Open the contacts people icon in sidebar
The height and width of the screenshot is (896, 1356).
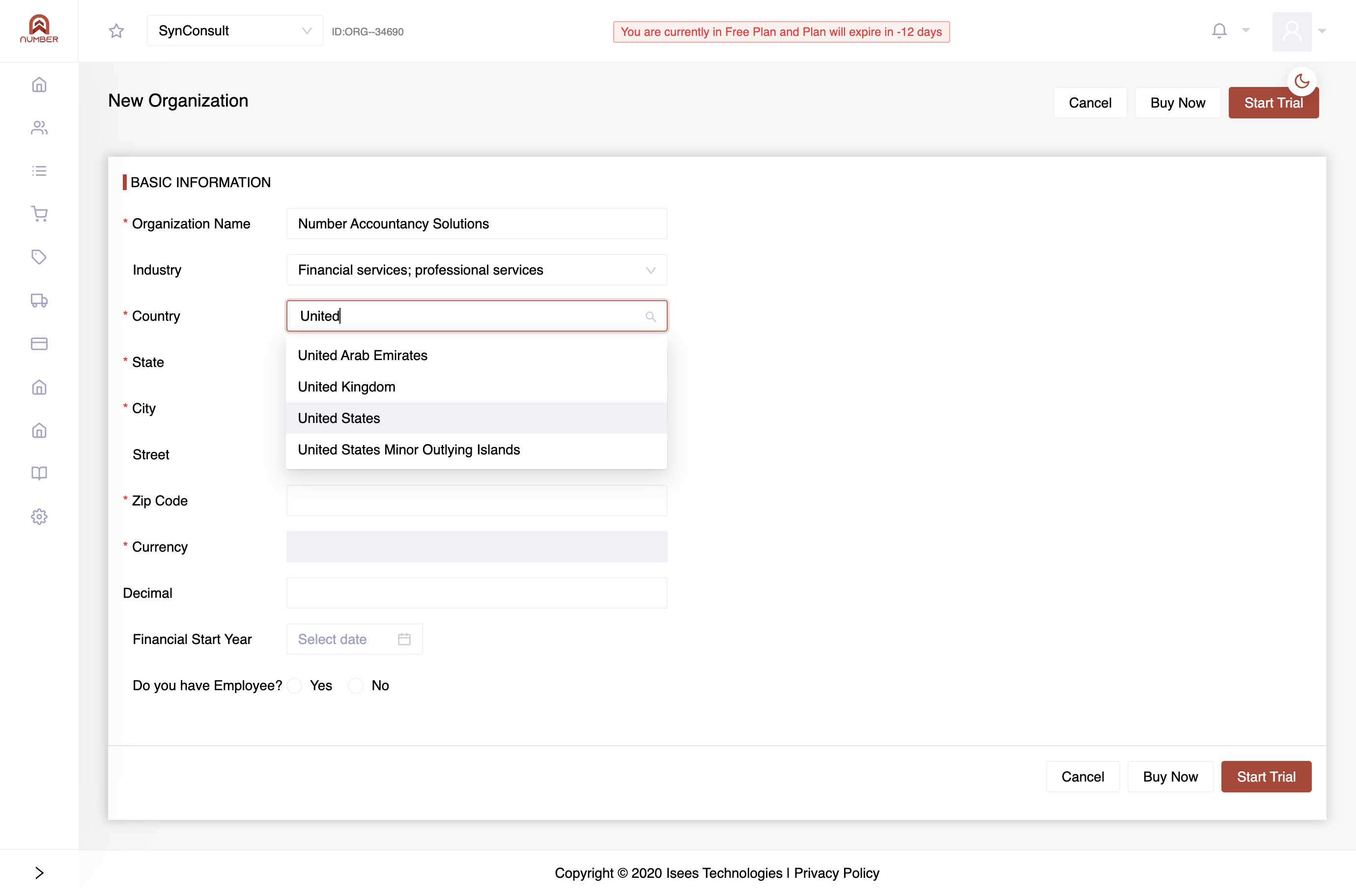[x=39, y=127]
